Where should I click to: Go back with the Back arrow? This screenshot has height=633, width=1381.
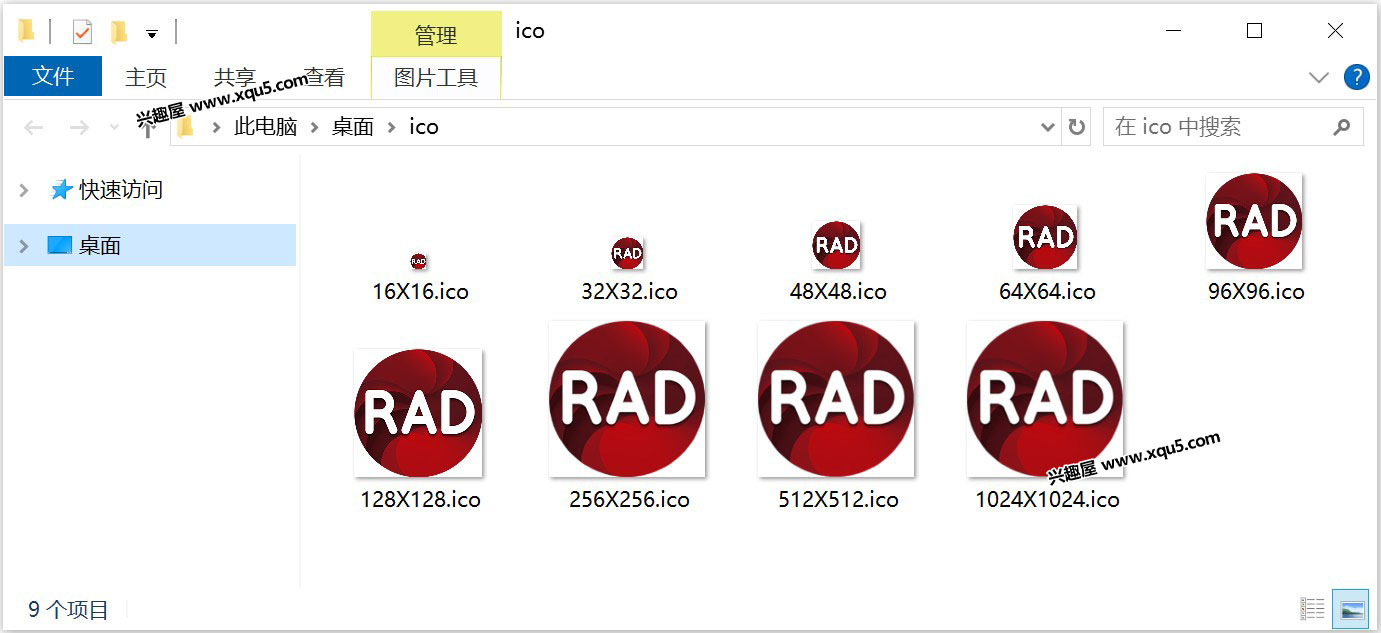click(x=34, y=128)
